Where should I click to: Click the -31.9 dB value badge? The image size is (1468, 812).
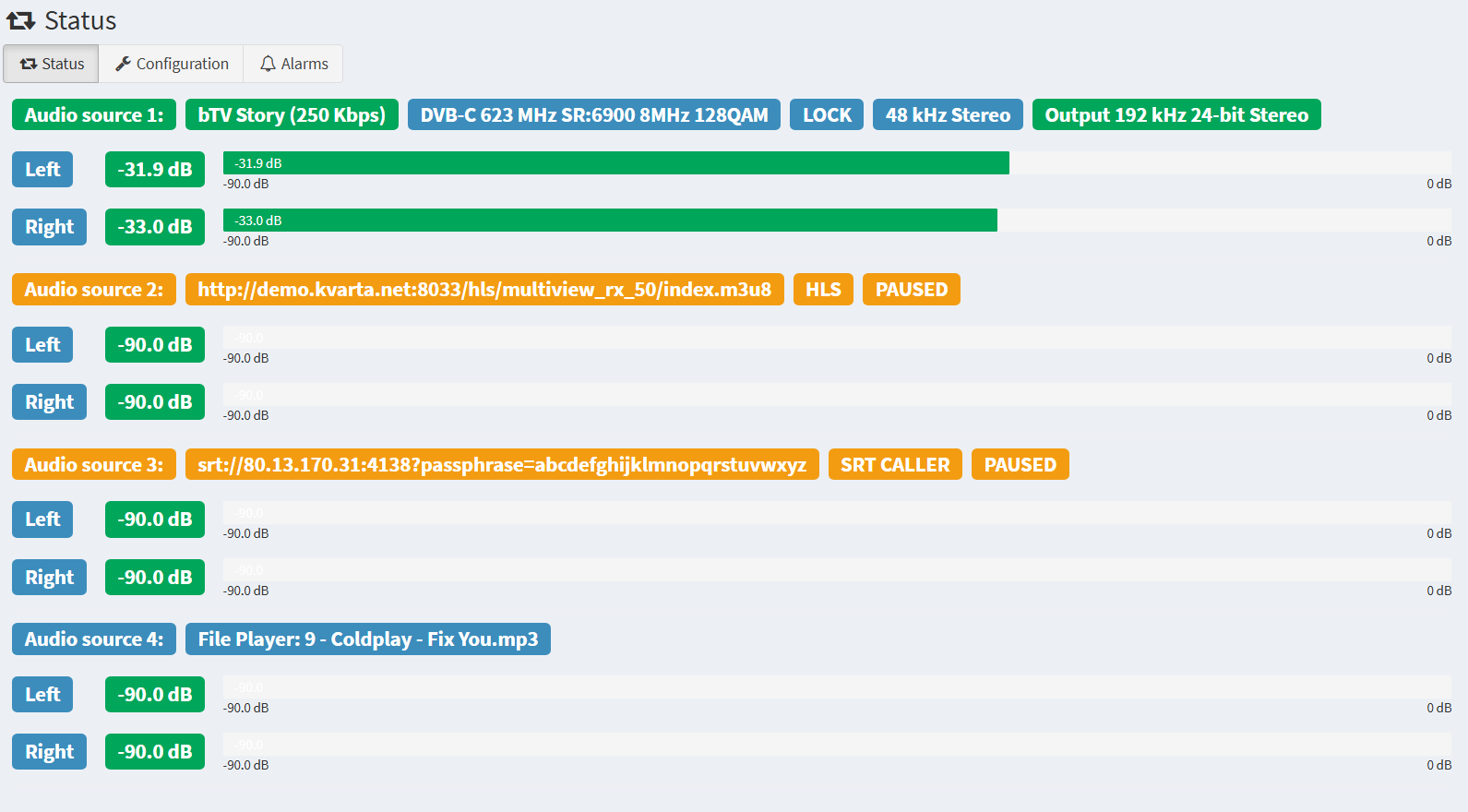pyautogui.click(x=155, y=170)
